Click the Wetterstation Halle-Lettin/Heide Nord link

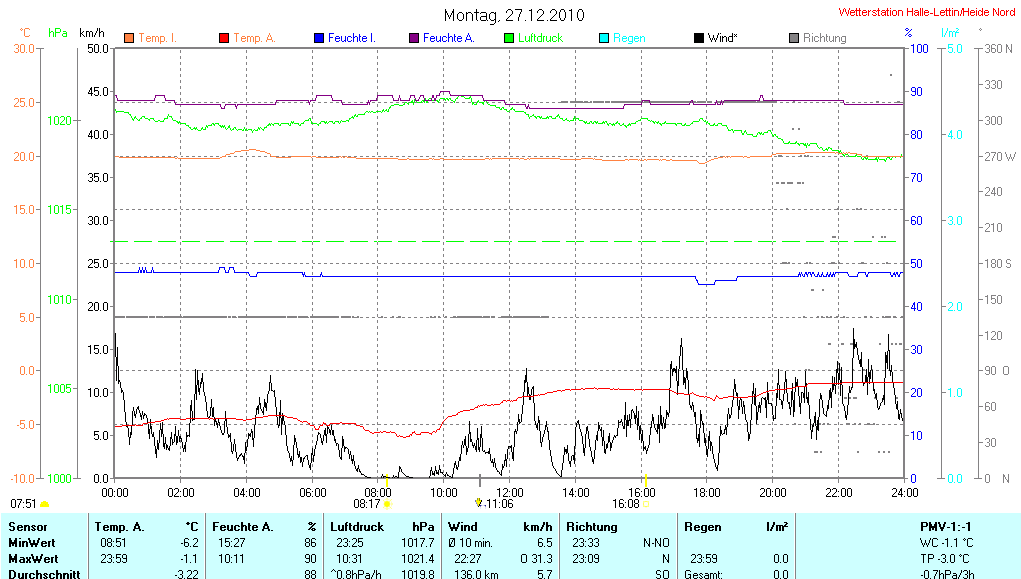click(926, 13)
